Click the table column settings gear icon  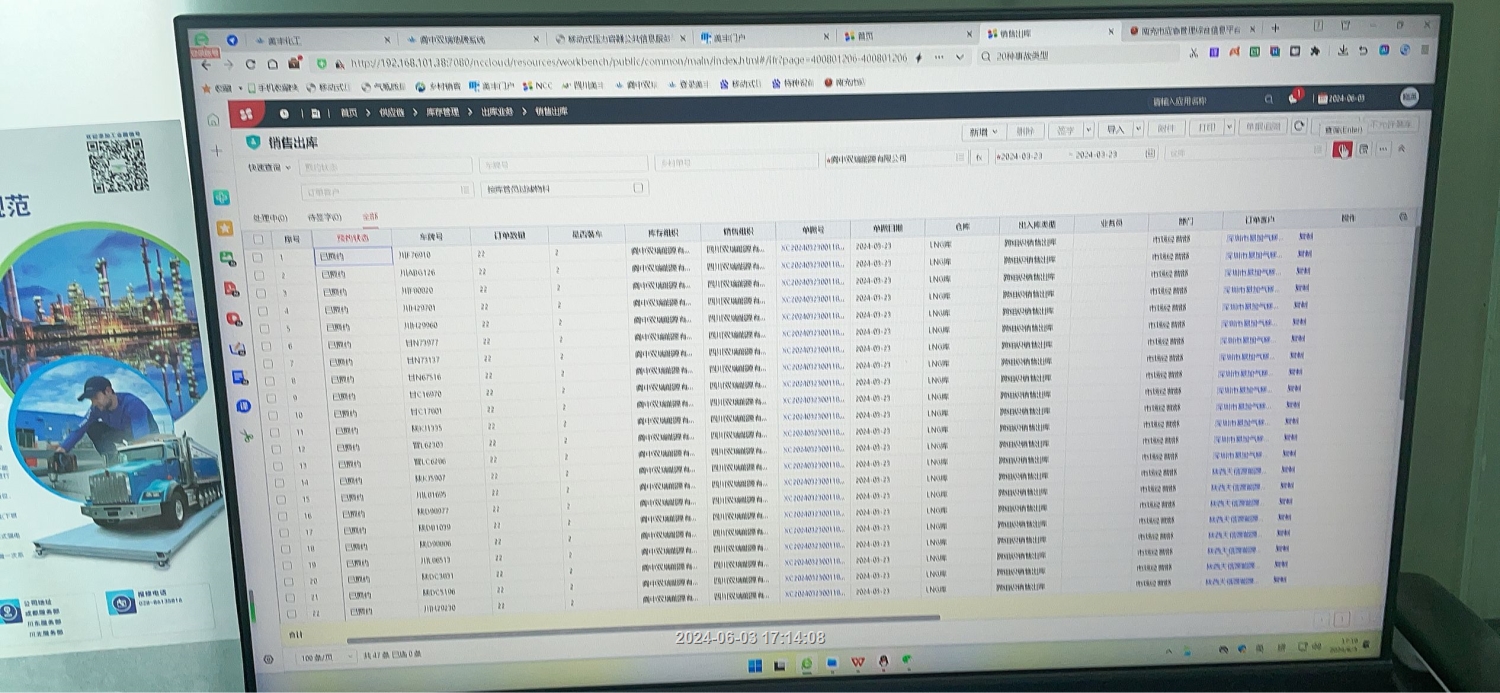1403,216
